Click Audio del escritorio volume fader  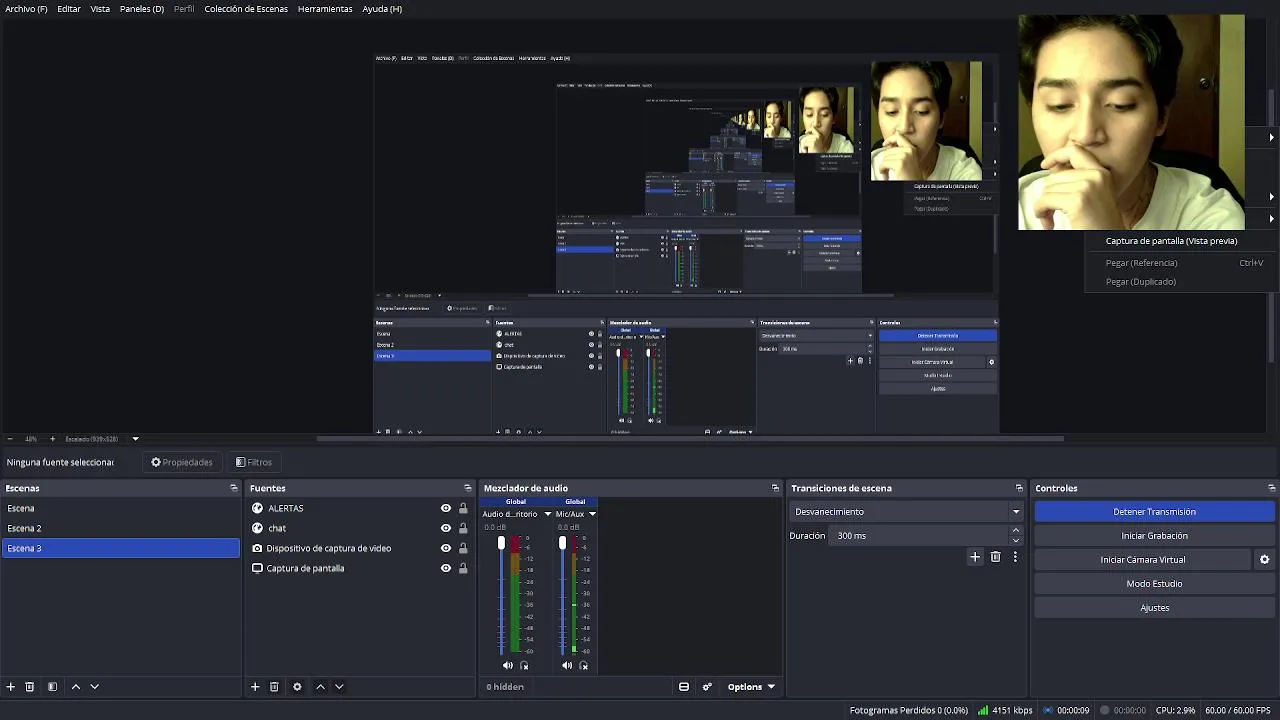[x=501, y=544]
